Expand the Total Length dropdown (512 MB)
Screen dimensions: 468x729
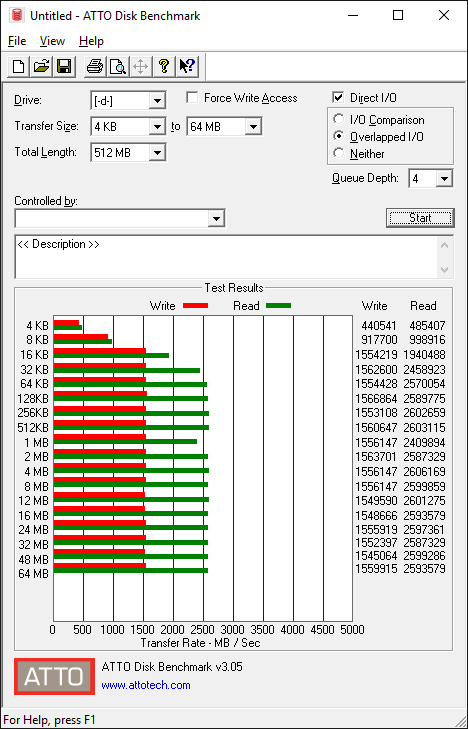[x=157, y=152]
